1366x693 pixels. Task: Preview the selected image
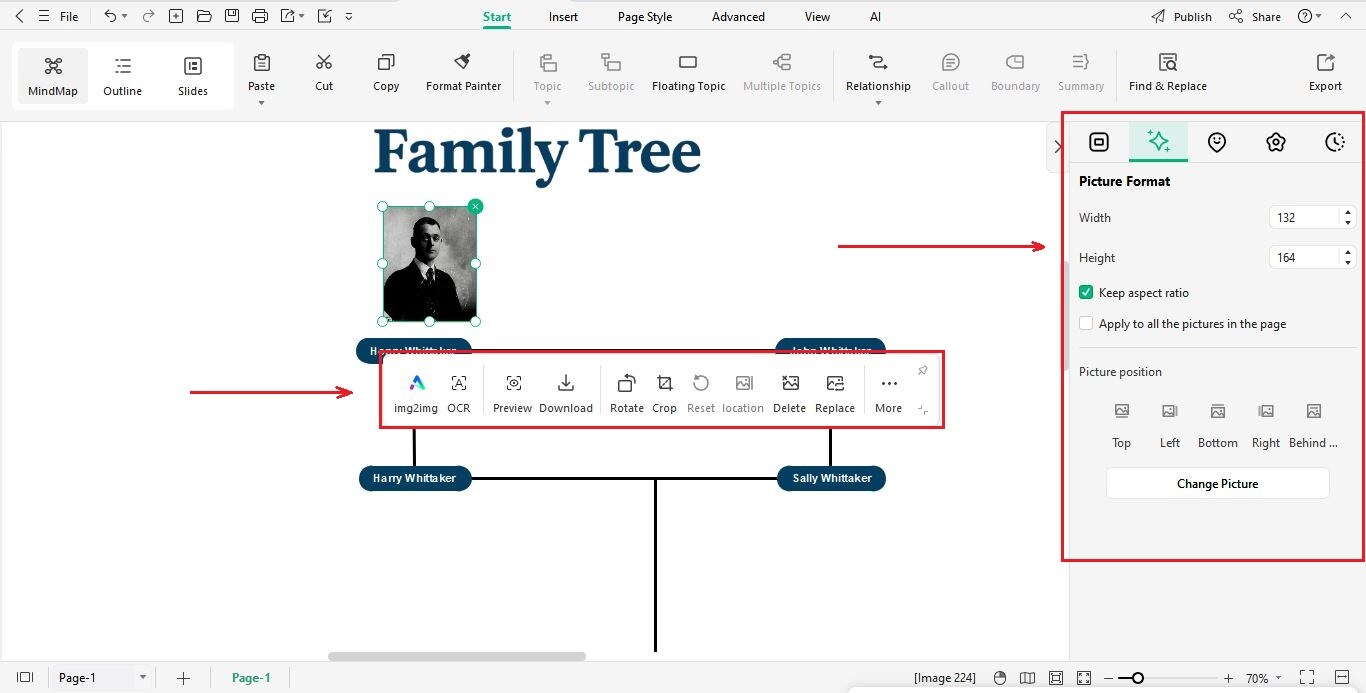coord(513,393)
